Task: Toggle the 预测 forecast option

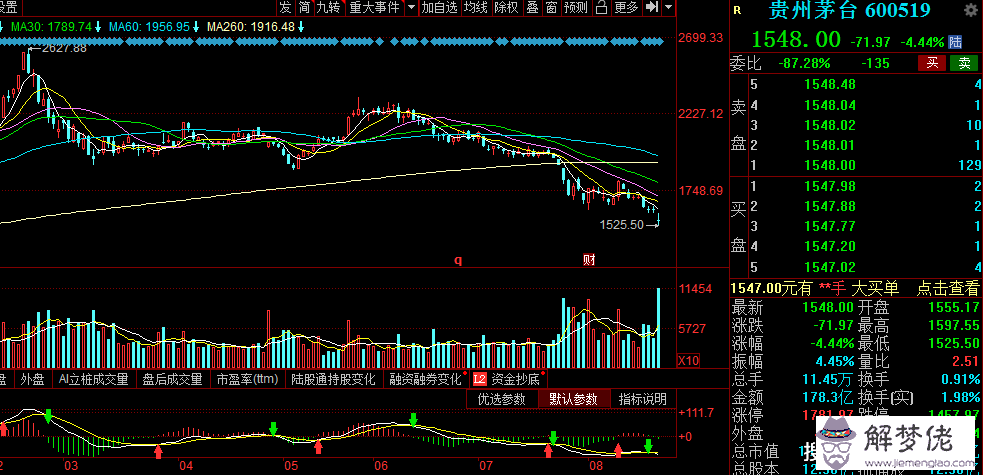Action: (x=576, y=8)
